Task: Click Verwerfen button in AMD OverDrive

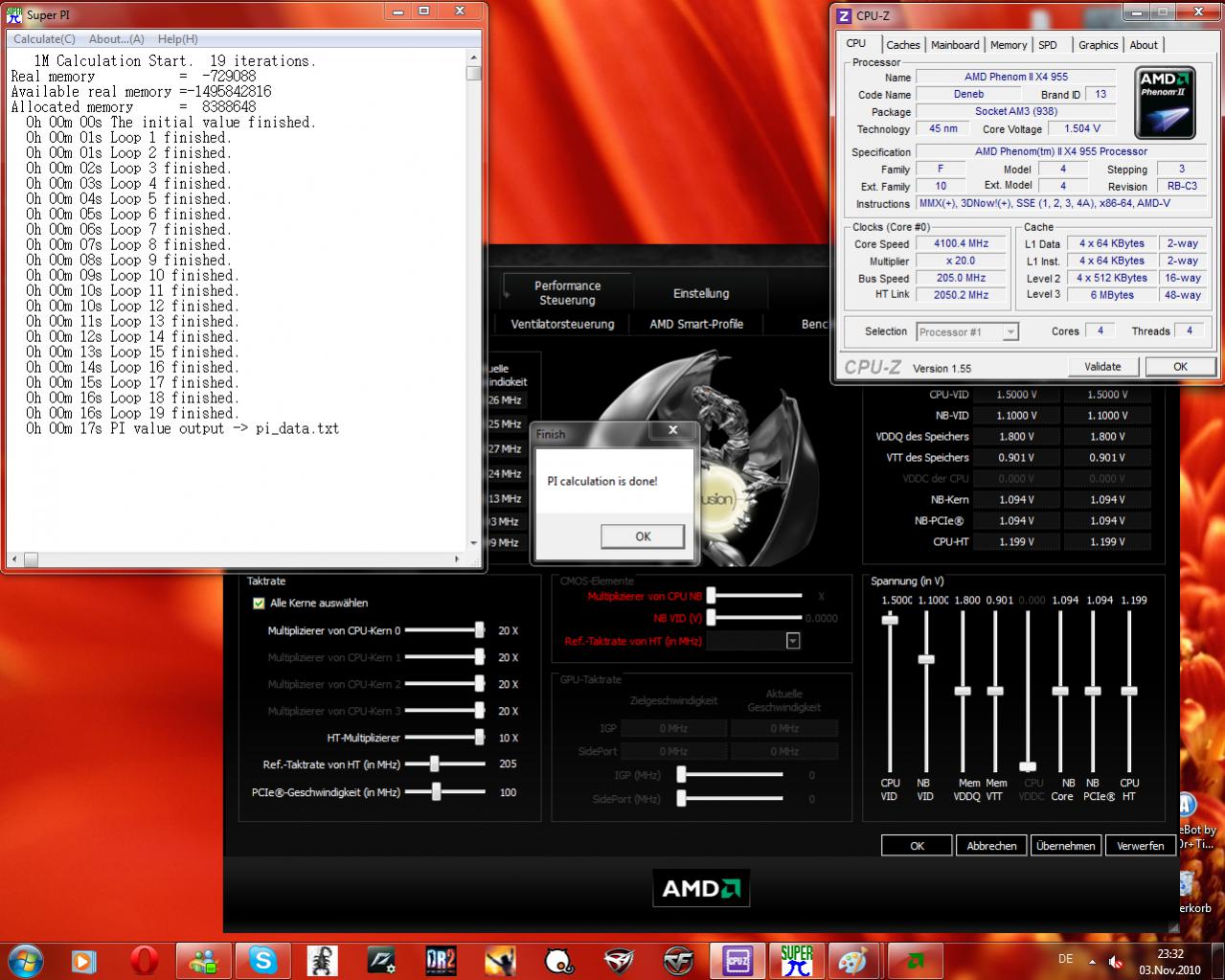Action: pos(1140,846)
